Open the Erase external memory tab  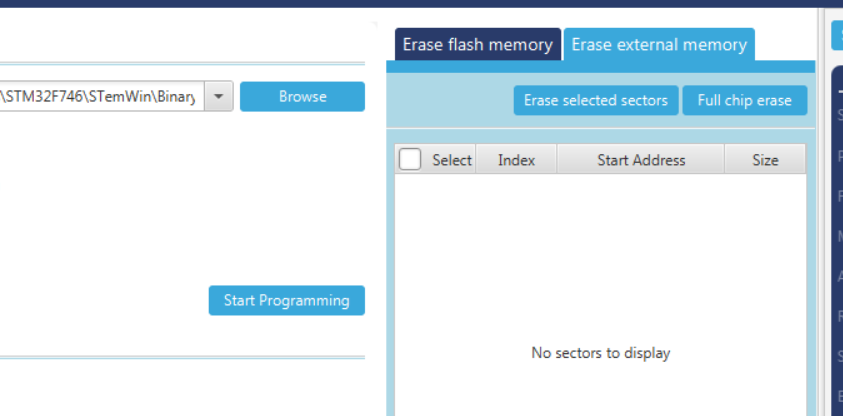pos(658,45)
